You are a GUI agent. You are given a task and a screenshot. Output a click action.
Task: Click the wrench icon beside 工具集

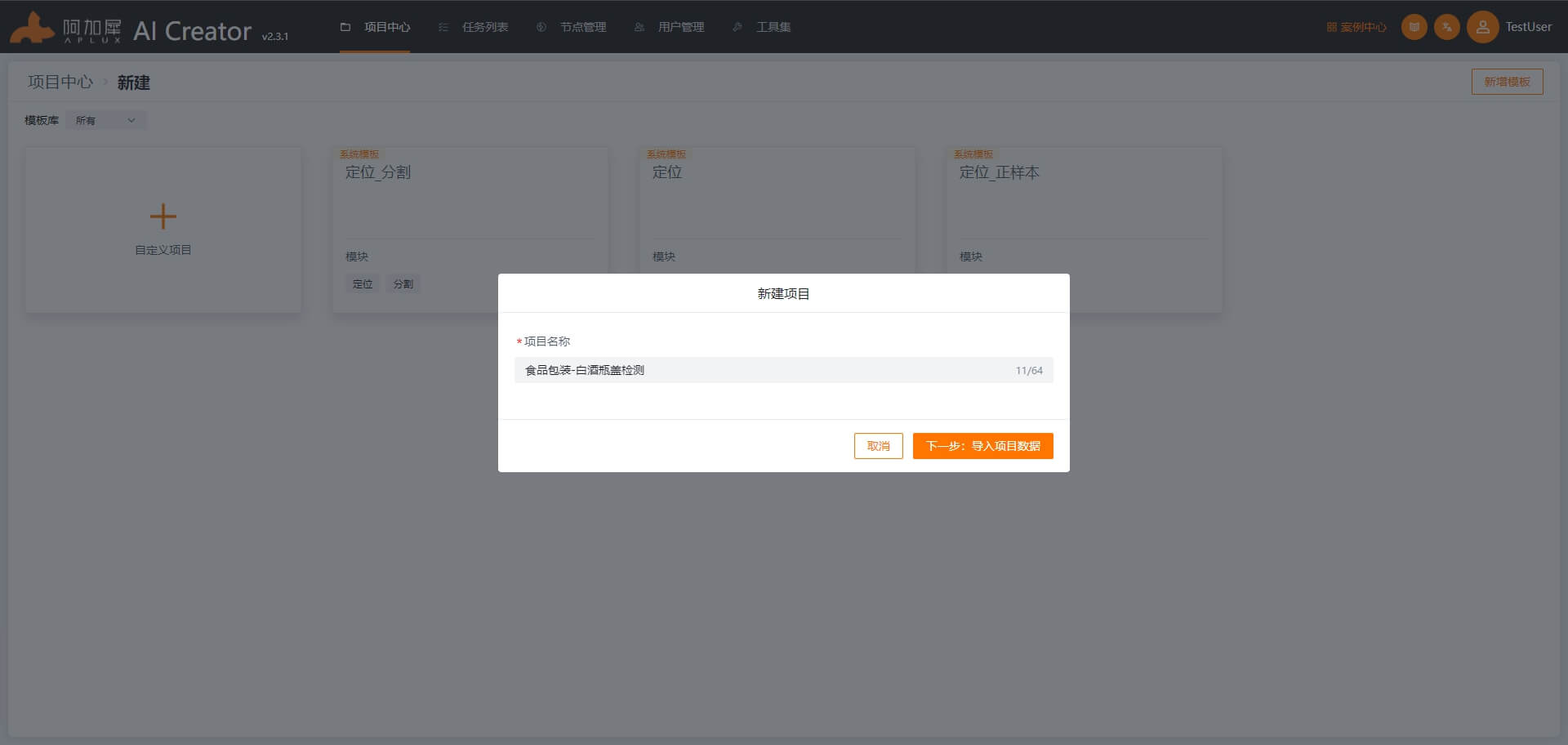point(737,27)
